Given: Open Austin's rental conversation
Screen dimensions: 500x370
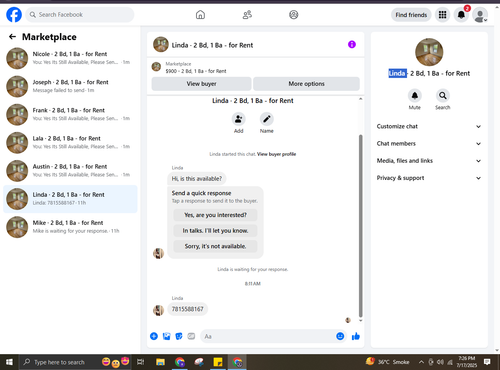Looking at the screenshot, I should point(70,171).
